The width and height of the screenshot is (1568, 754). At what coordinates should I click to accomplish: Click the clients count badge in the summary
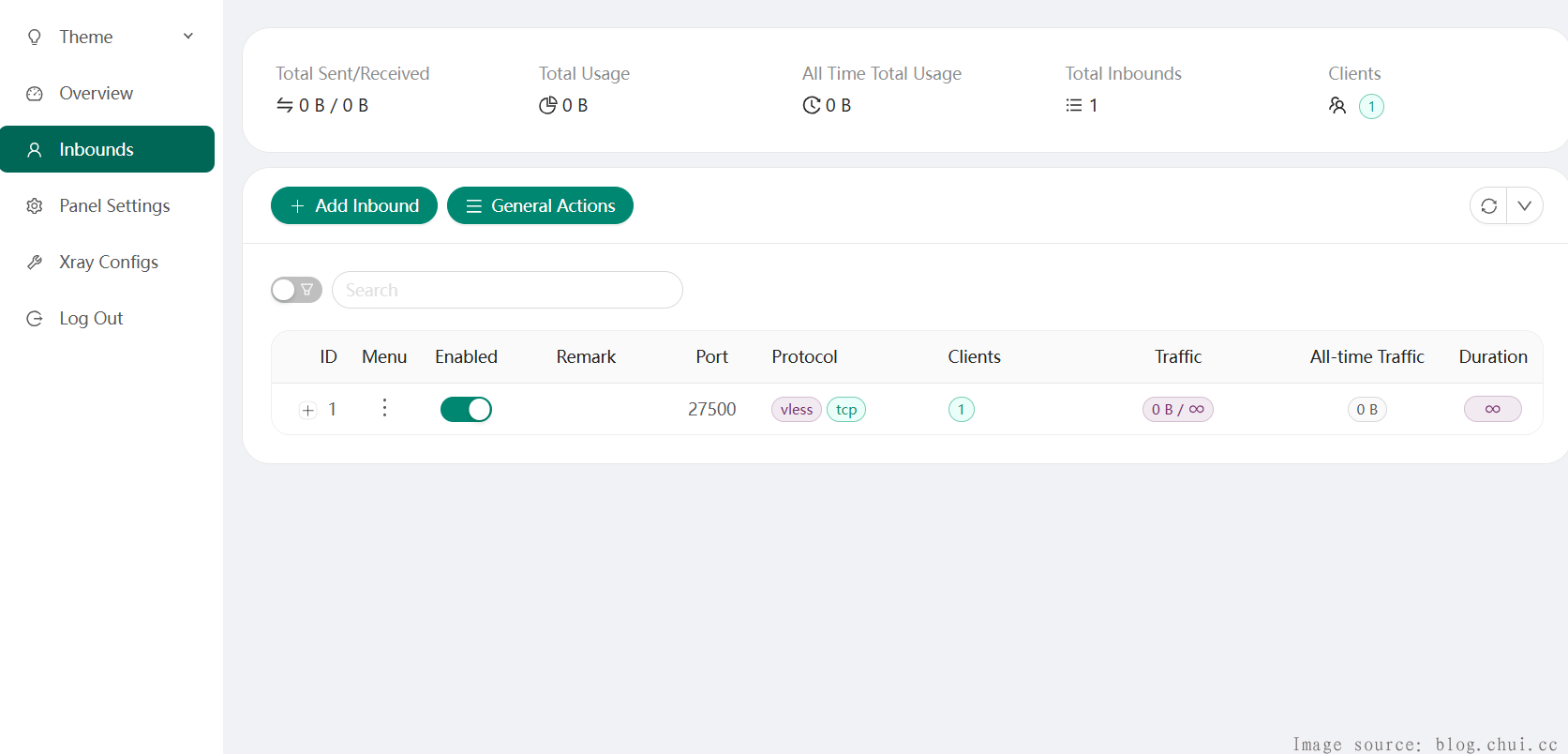[x=1371, y=106]
